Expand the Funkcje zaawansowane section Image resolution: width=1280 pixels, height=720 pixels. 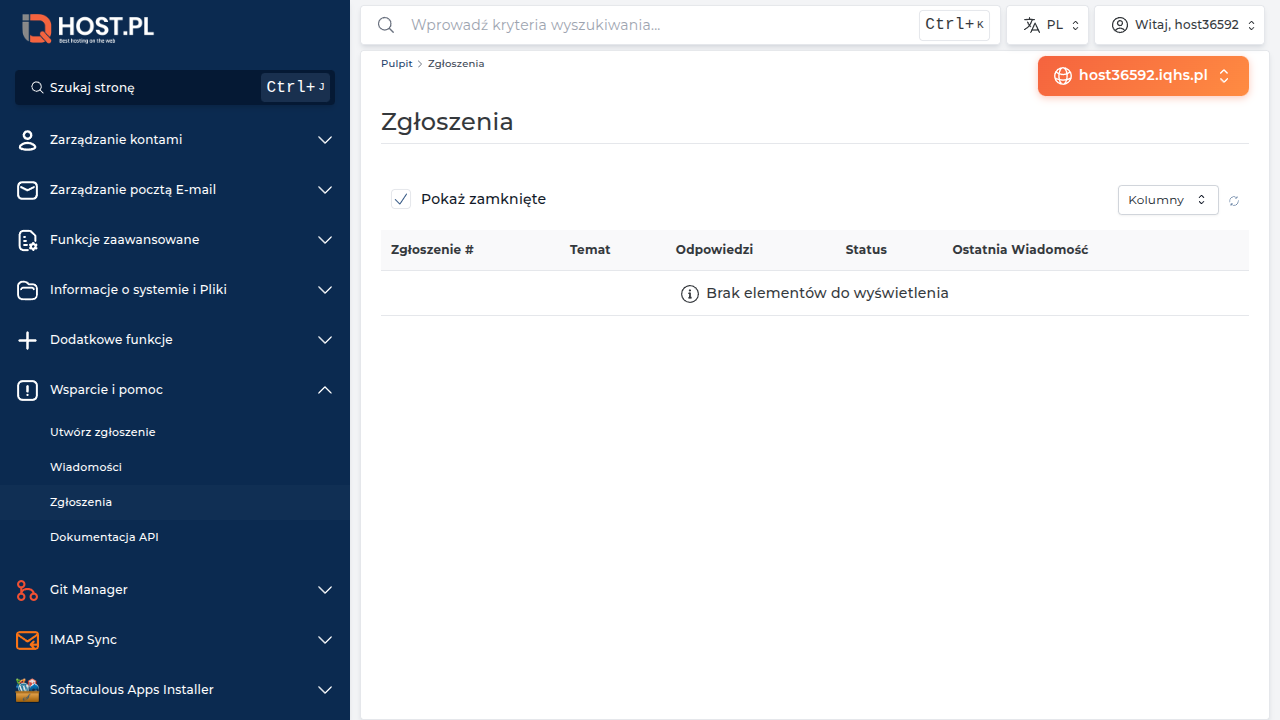(325, 240)
